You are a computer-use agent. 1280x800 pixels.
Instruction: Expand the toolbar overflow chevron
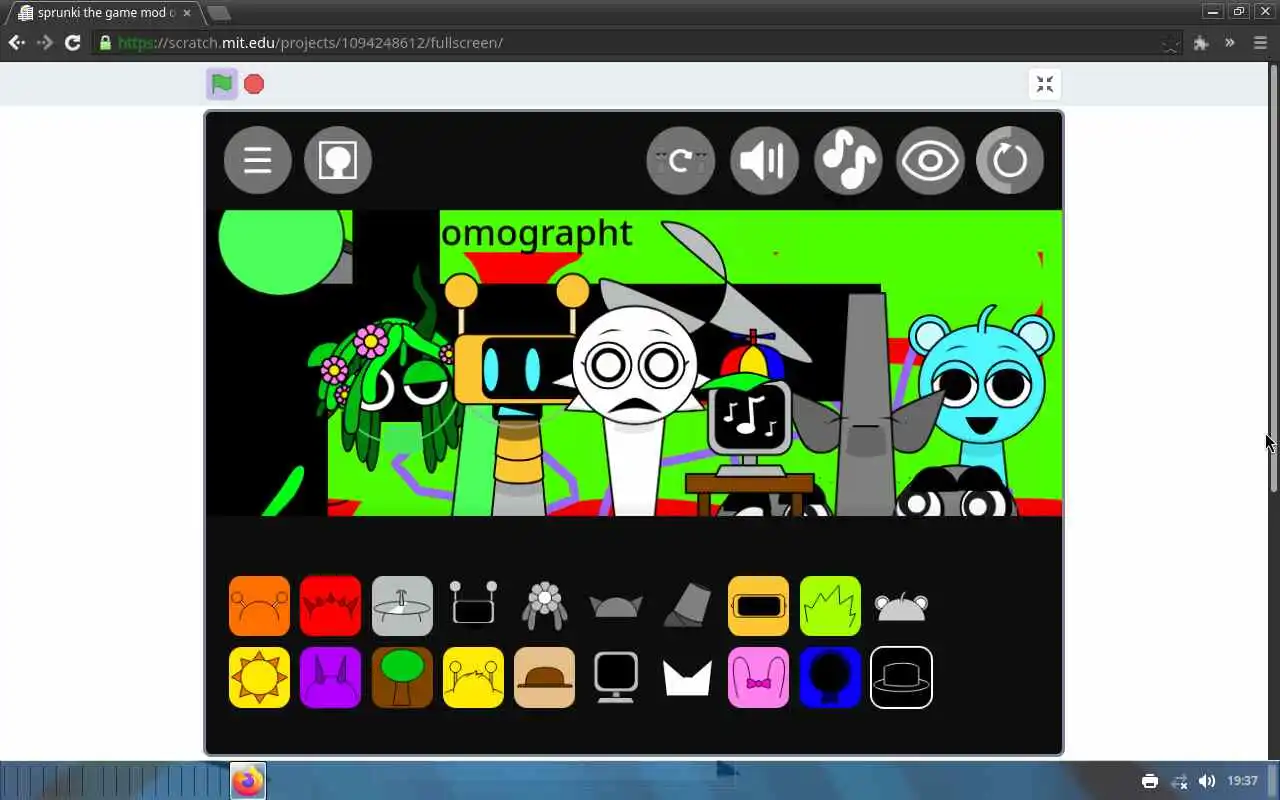[1230, 42]
